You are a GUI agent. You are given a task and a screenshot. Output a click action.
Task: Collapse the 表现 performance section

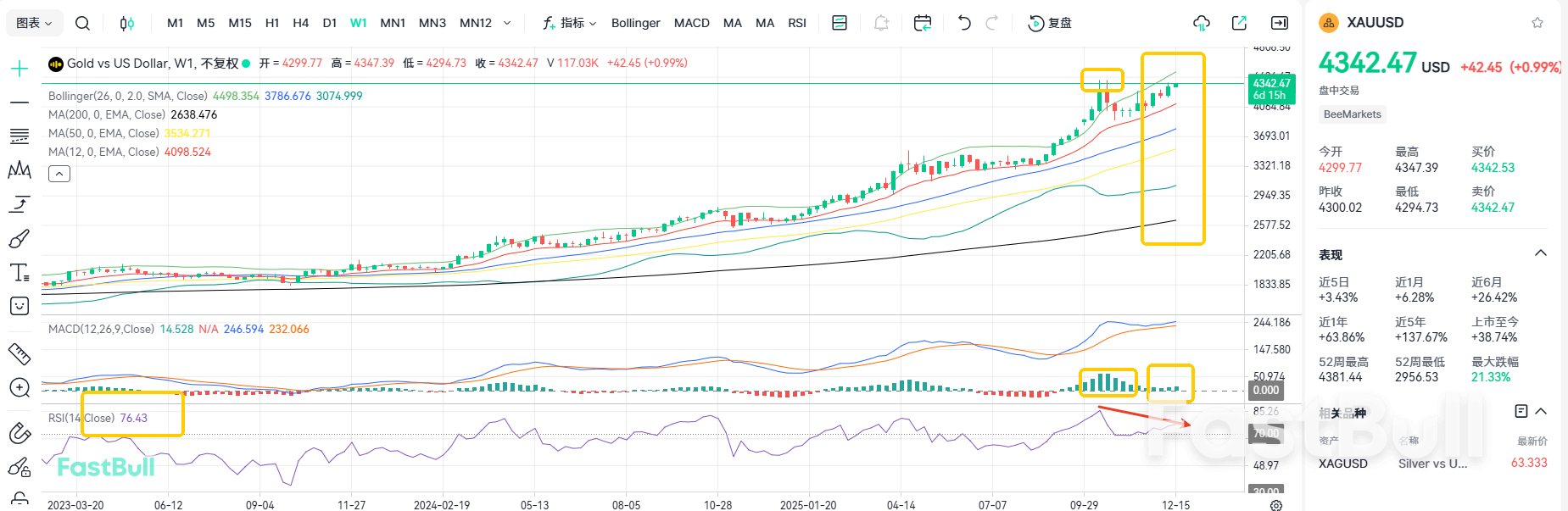click(x=1541, y=253)
